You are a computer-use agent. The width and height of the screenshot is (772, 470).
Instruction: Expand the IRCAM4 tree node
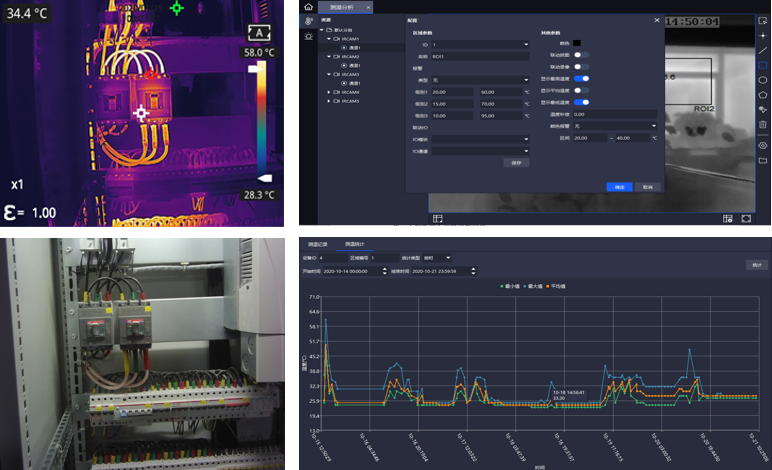coord(330,92)
